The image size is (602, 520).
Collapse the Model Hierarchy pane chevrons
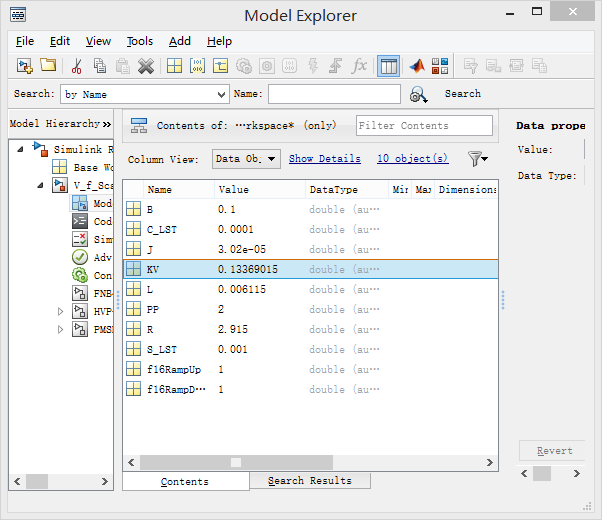107,124
